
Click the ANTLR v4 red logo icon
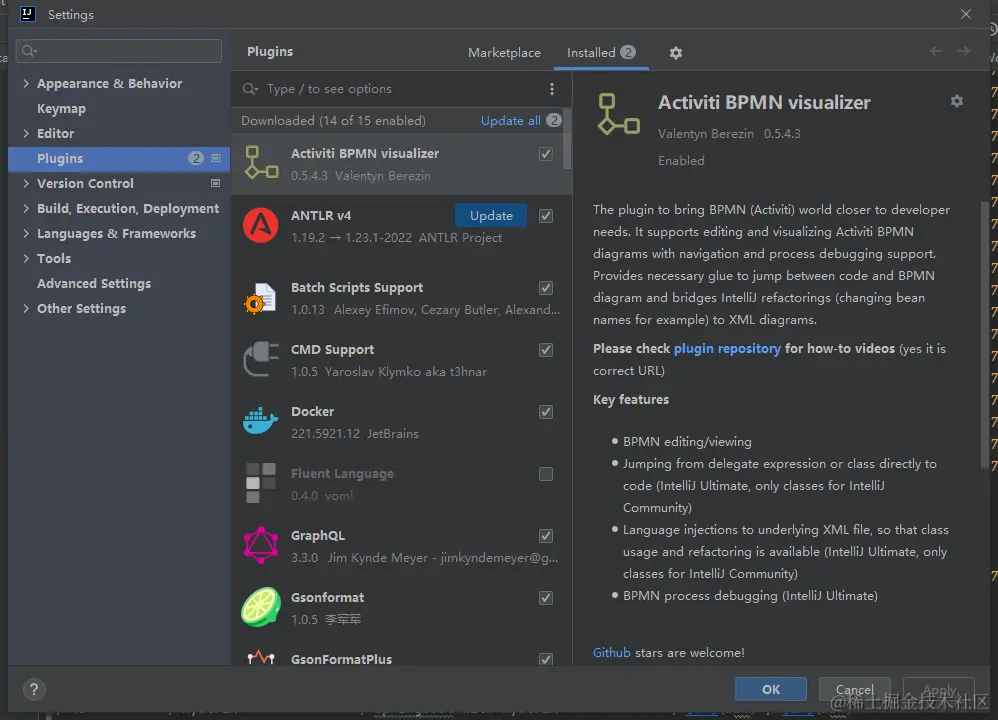(260, 225)
